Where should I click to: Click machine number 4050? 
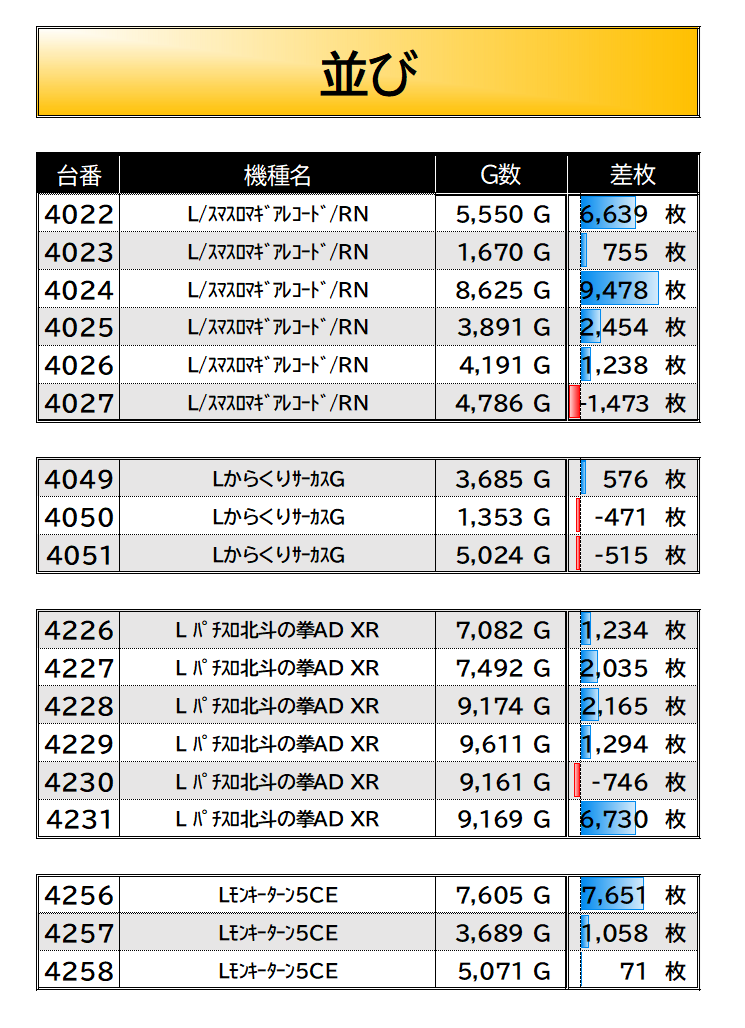(x=79, y=517)
